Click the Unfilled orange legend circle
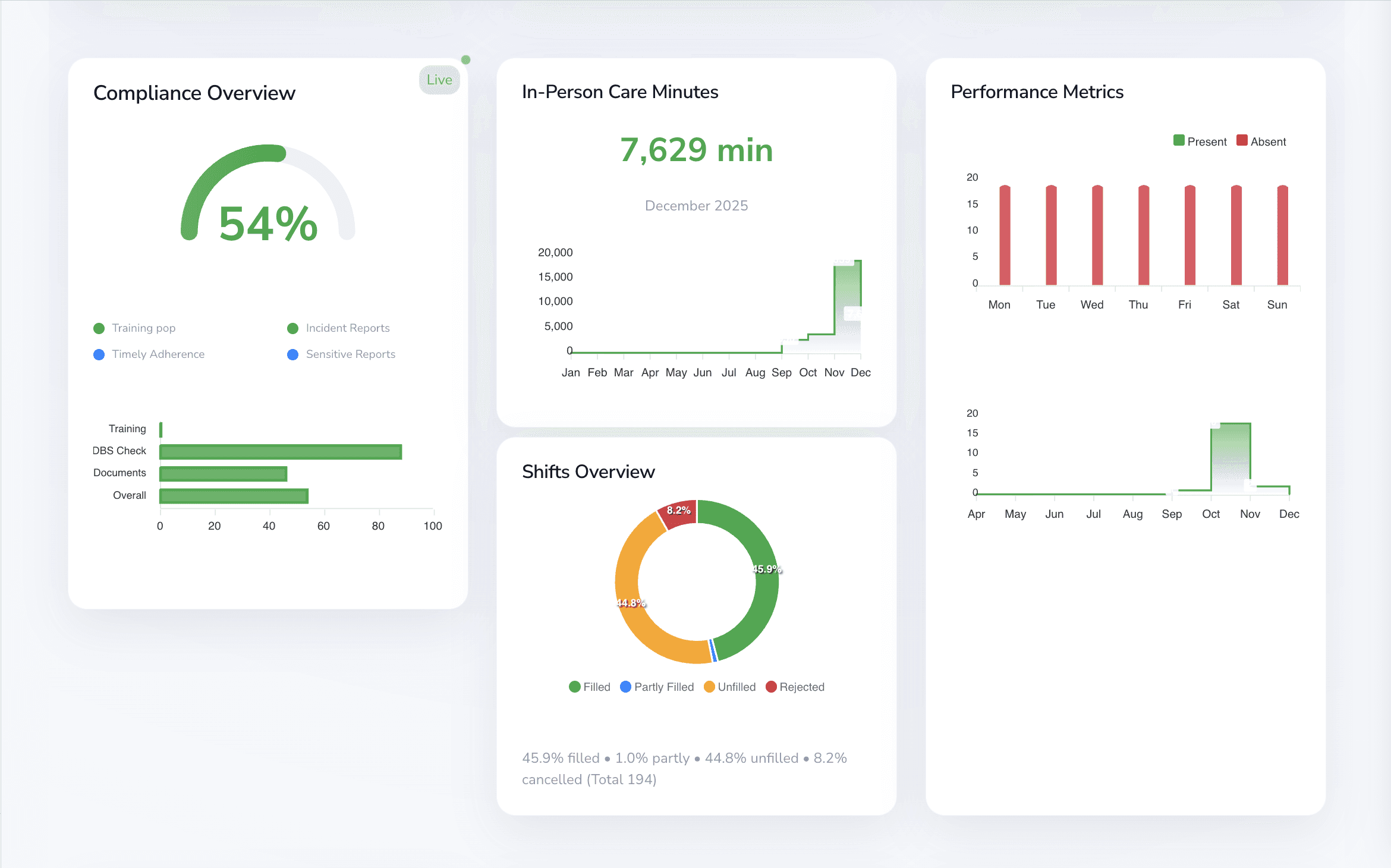The image size is (1391, 868). pos(709,687)
